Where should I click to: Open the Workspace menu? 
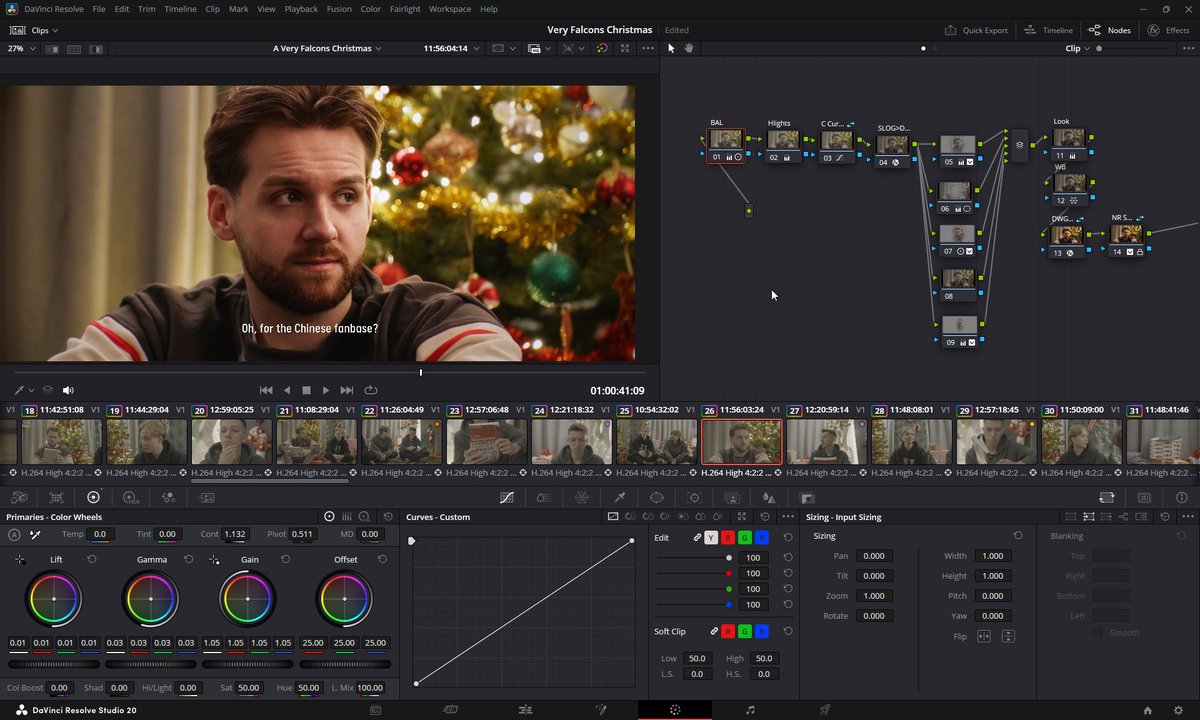click(x=450, y=9)
